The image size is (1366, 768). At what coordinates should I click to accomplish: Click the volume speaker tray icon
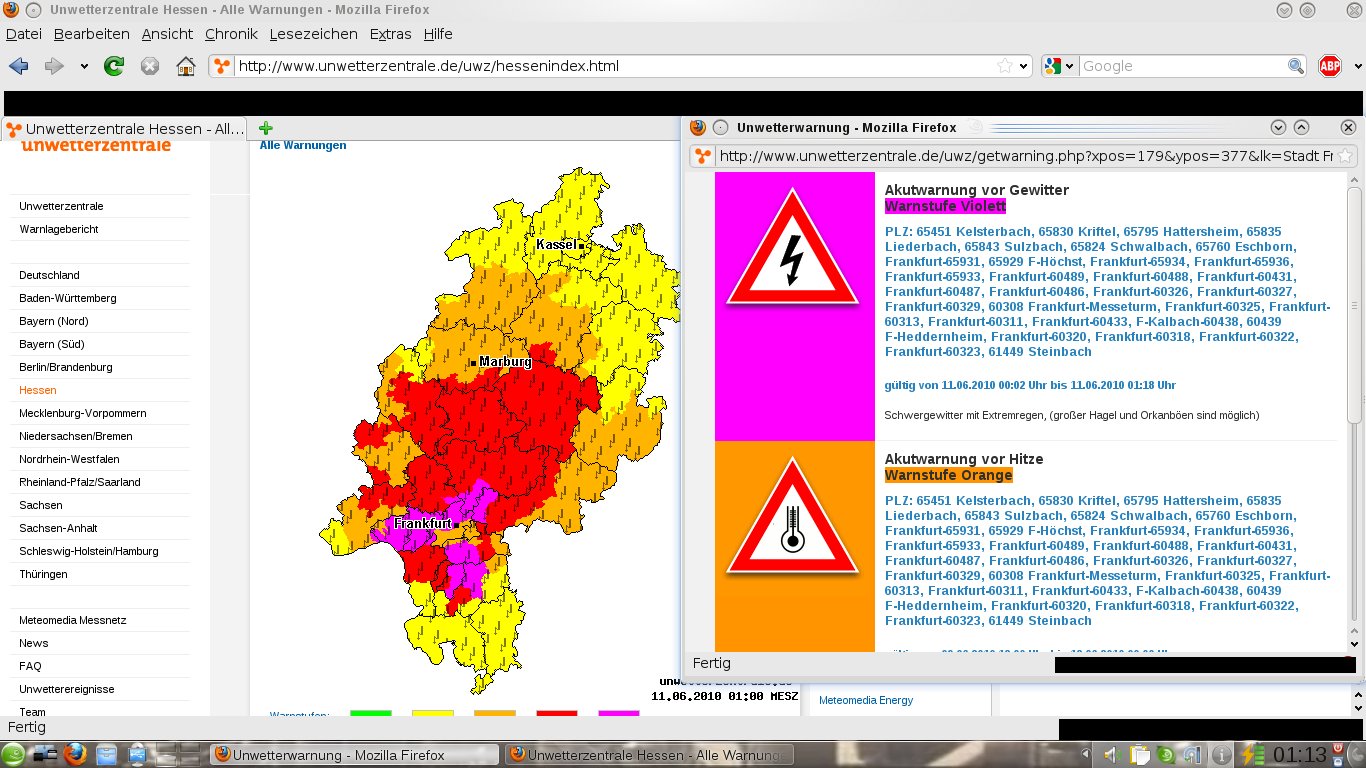click(x=1111, y=755)
